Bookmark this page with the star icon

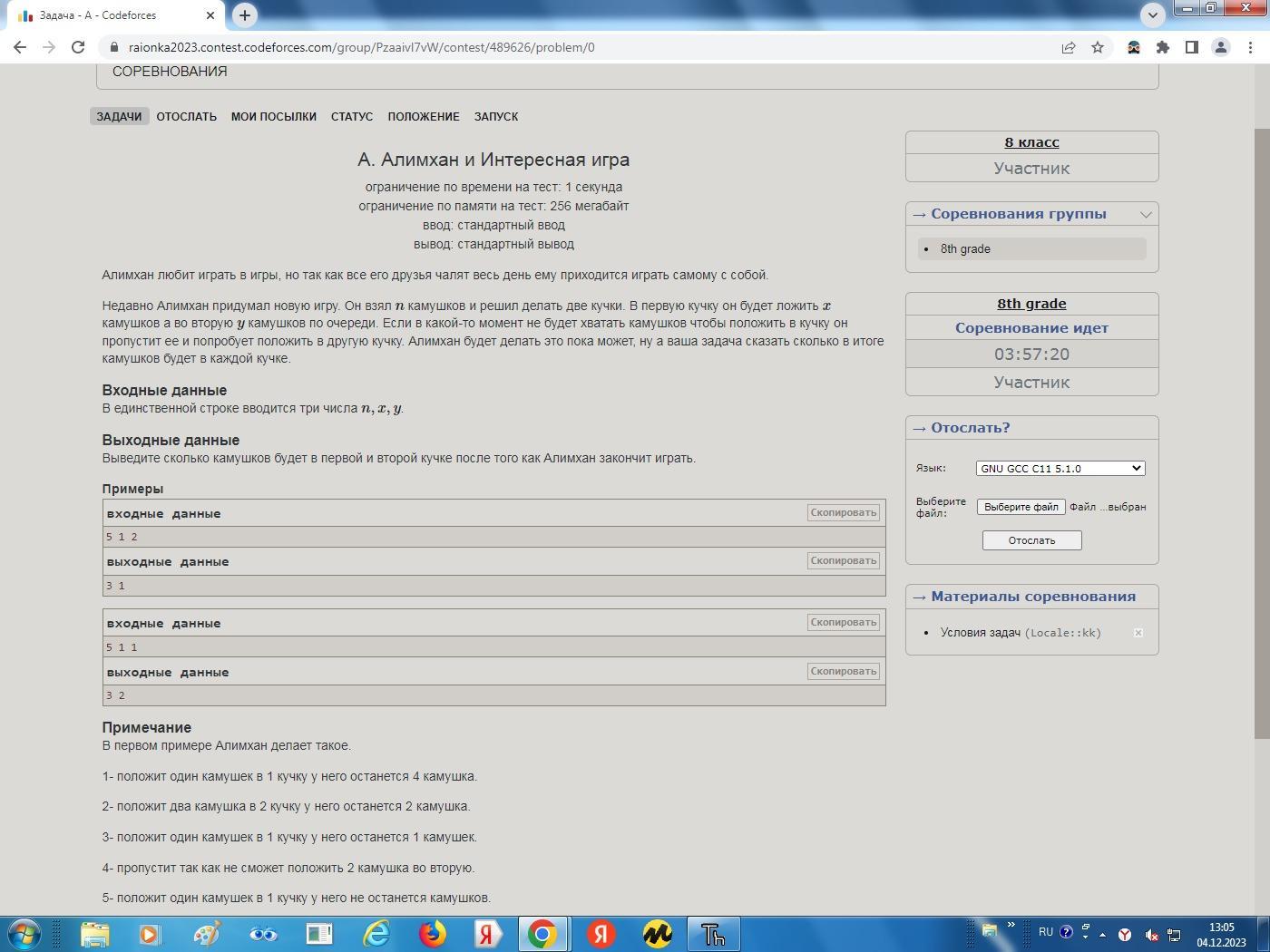point(1098,47)
